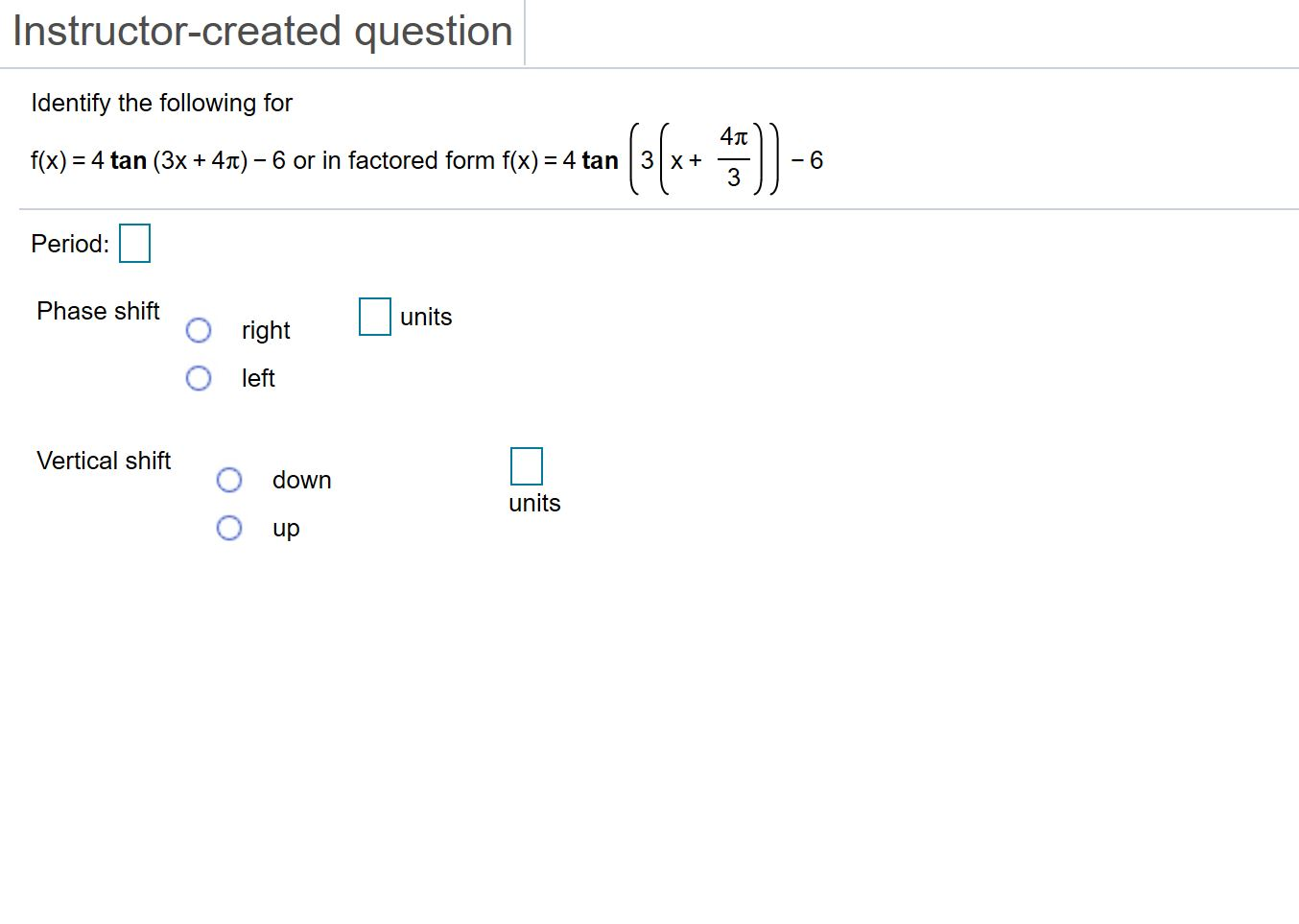
Task: Click the Phase shift label
Action: [x=97, y=311]
